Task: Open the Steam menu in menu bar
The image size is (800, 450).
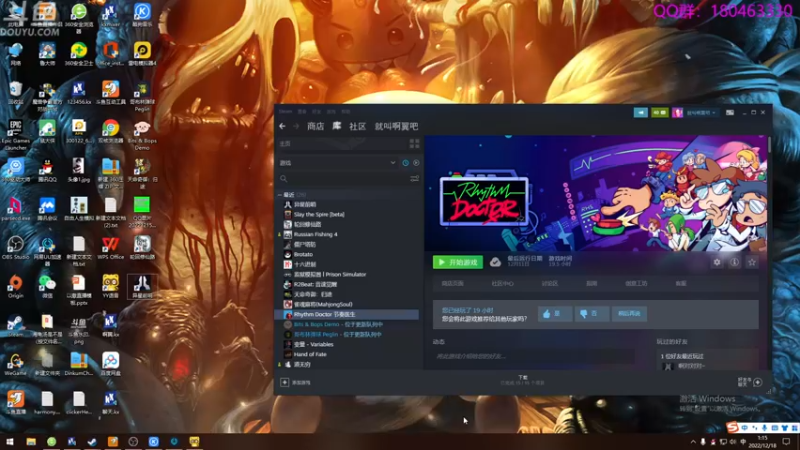Action: [285, 111]
